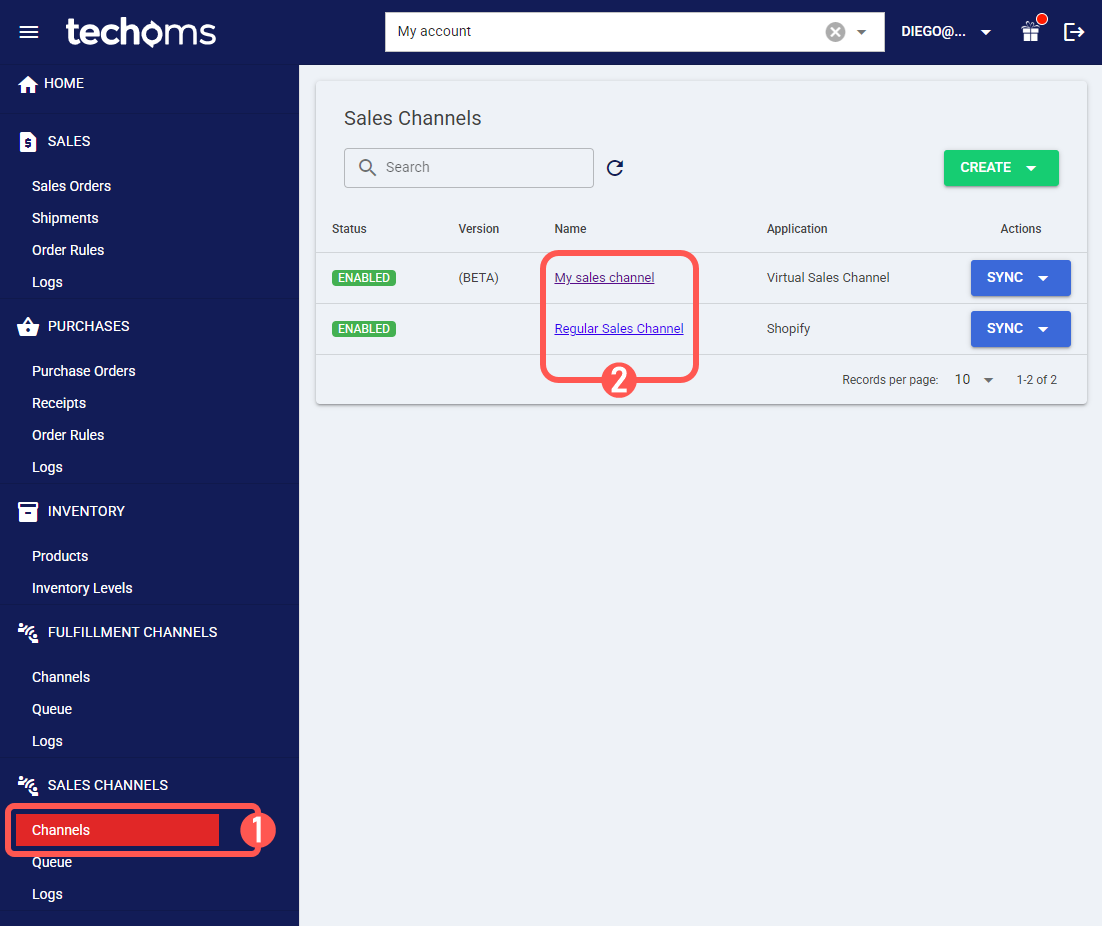Select the SALES section heading
Image resolution: width=1102 pixels, height=926 pixels.
(69, 141)
